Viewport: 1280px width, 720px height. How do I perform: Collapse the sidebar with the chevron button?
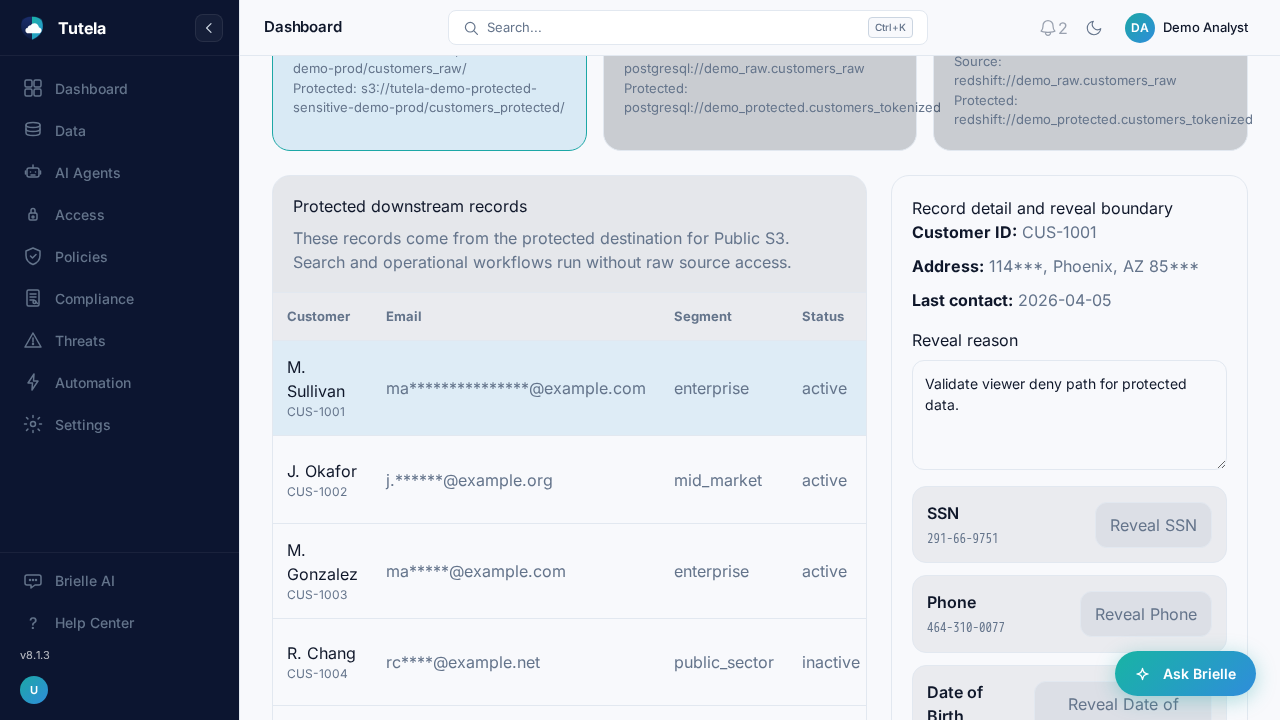[208, 28]
